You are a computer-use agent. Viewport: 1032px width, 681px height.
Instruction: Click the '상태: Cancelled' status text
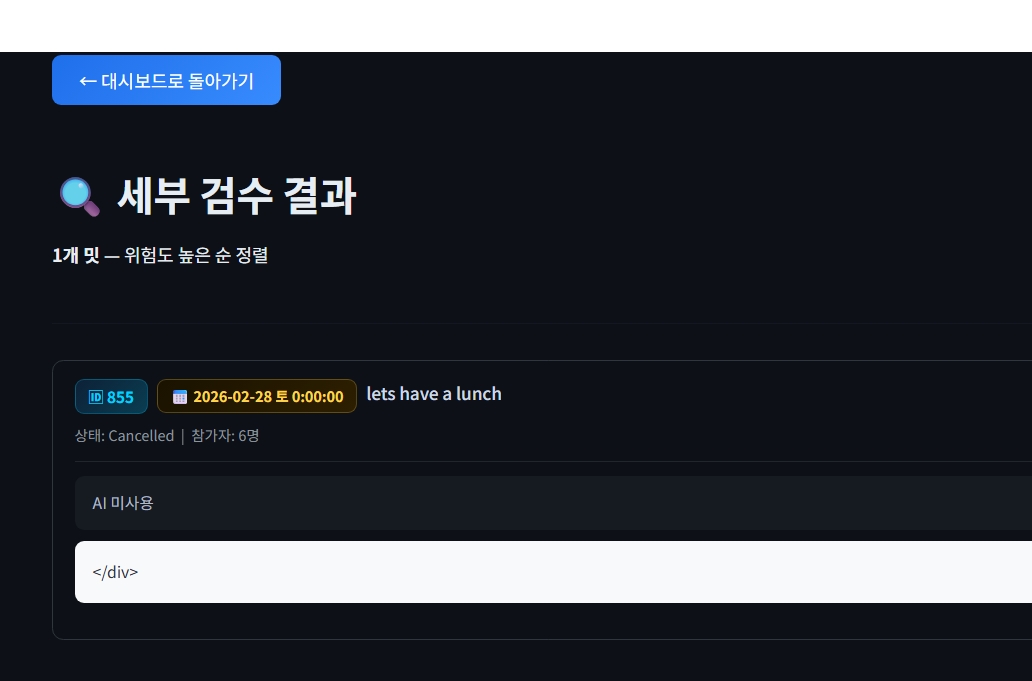click(124, 436)
